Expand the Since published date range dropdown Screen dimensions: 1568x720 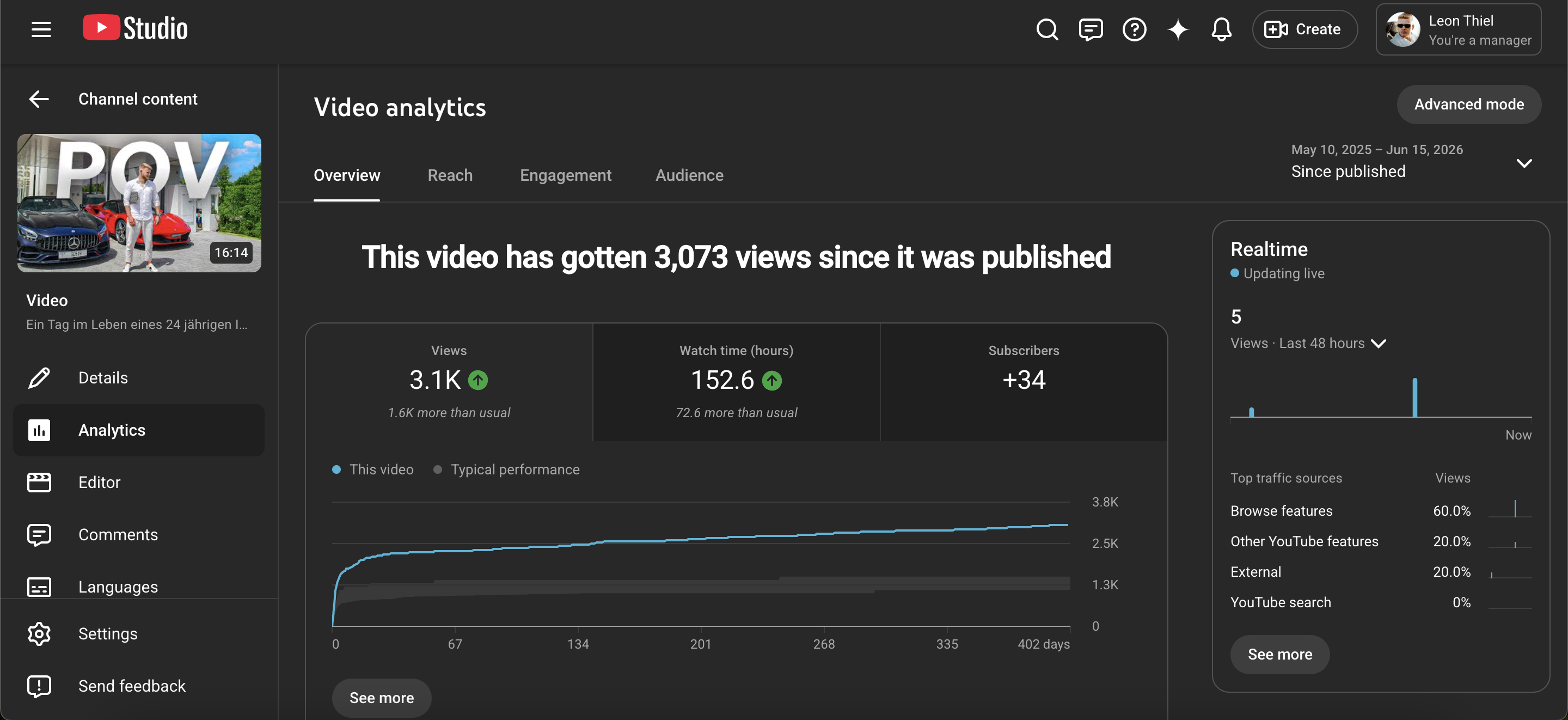point(1411,162)
